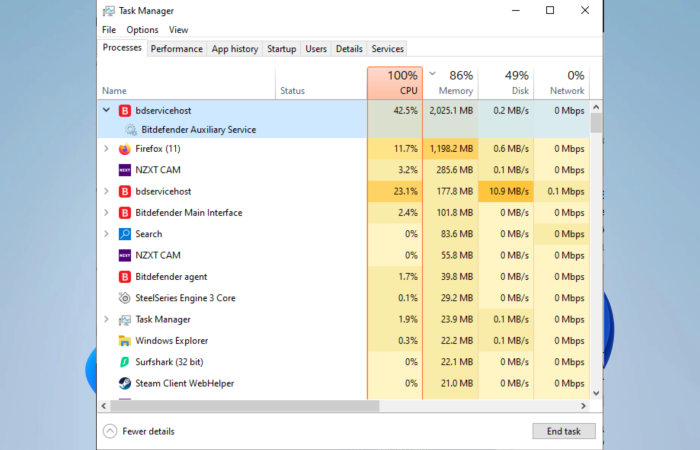Maximize the Task Manager window
Image resolution: width=700 pixels, height=450 pixels.
point(550,10)
